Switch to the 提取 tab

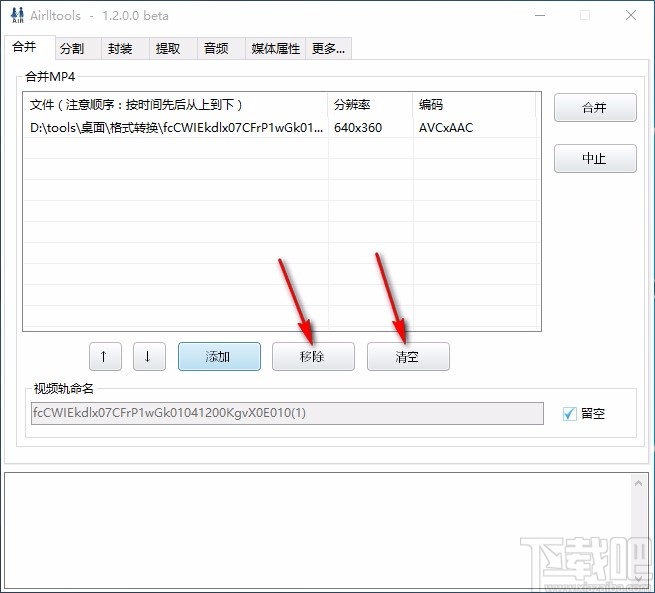coord(173,48)
